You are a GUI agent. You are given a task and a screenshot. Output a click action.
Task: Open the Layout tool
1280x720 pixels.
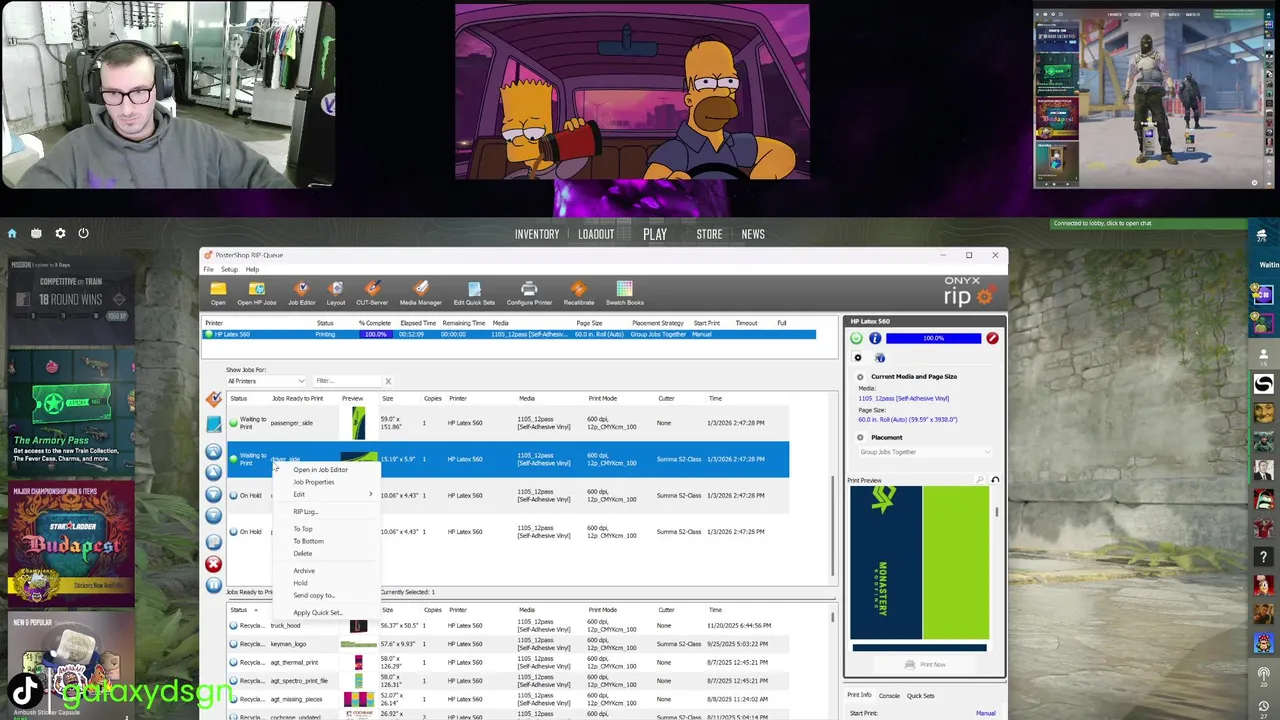pos(336,291)
